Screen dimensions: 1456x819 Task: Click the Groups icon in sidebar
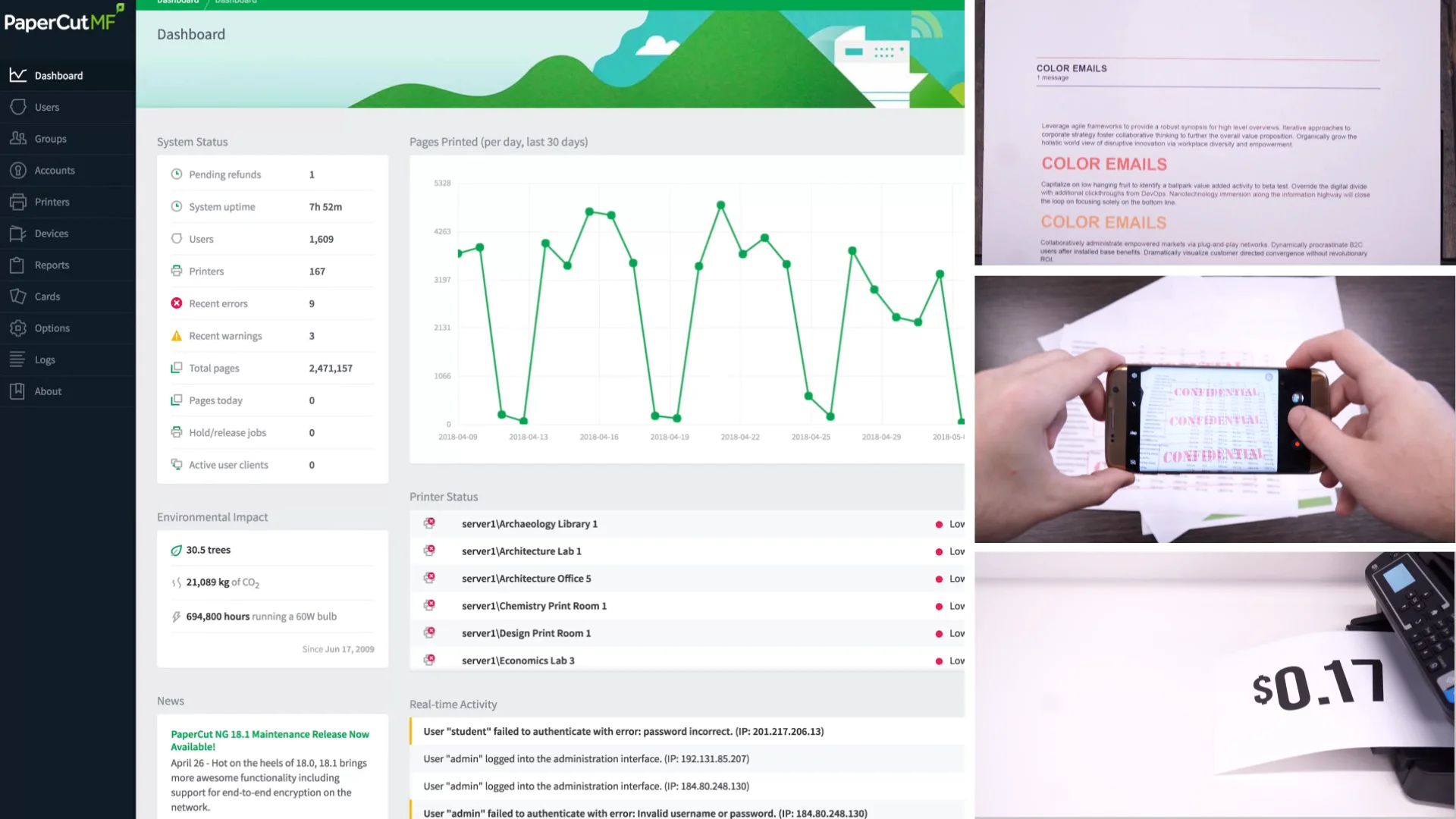pyautogui.click(x=18, y=139)
